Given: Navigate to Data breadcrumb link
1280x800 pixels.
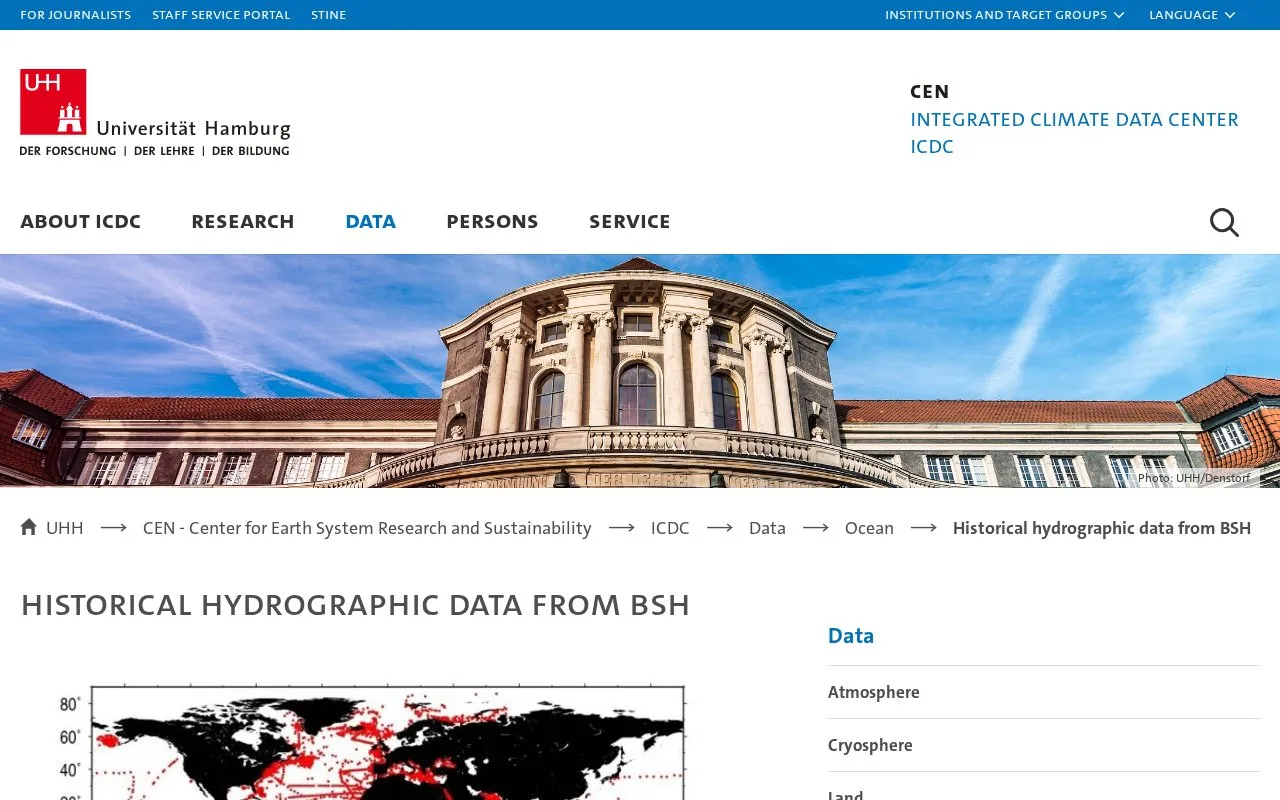Looking at the screenshot, I should coord(767,528).
